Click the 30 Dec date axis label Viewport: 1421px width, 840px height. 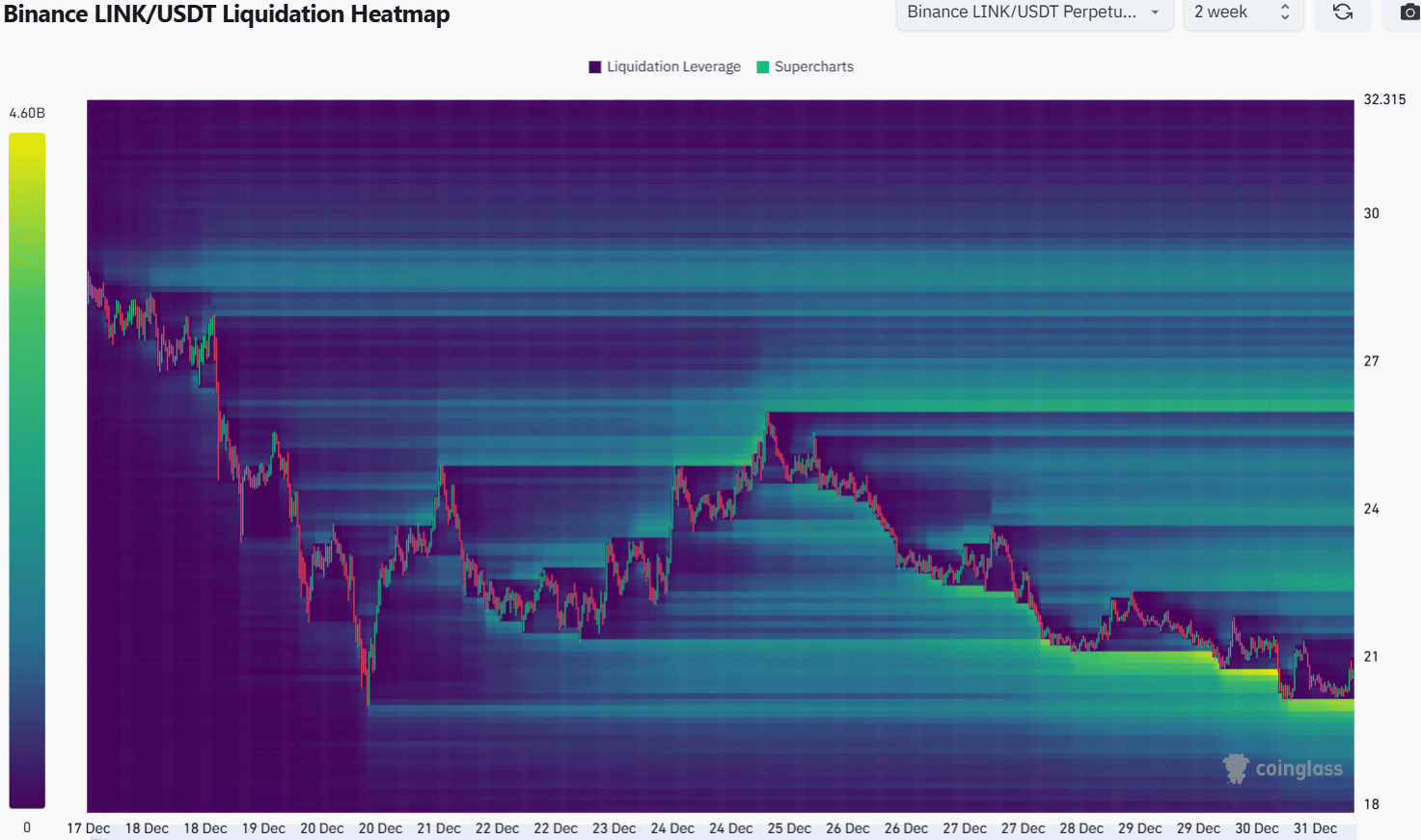point(1257,828)
